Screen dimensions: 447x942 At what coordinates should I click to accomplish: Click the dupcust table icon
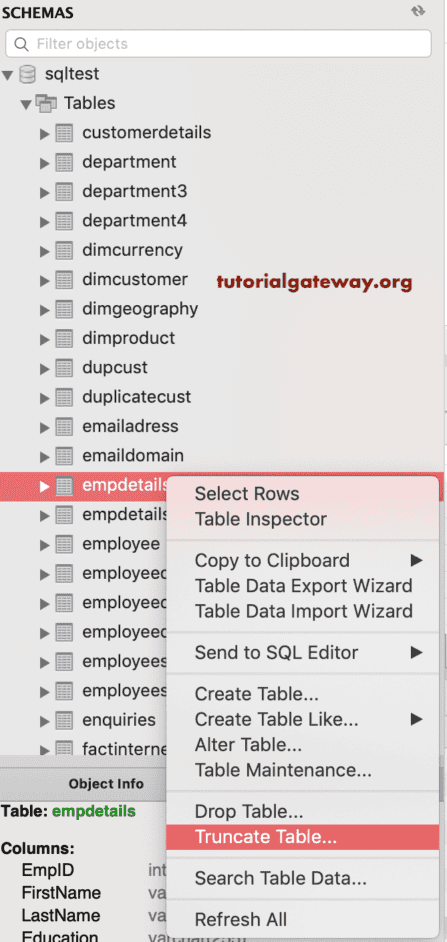coord(64,368)
